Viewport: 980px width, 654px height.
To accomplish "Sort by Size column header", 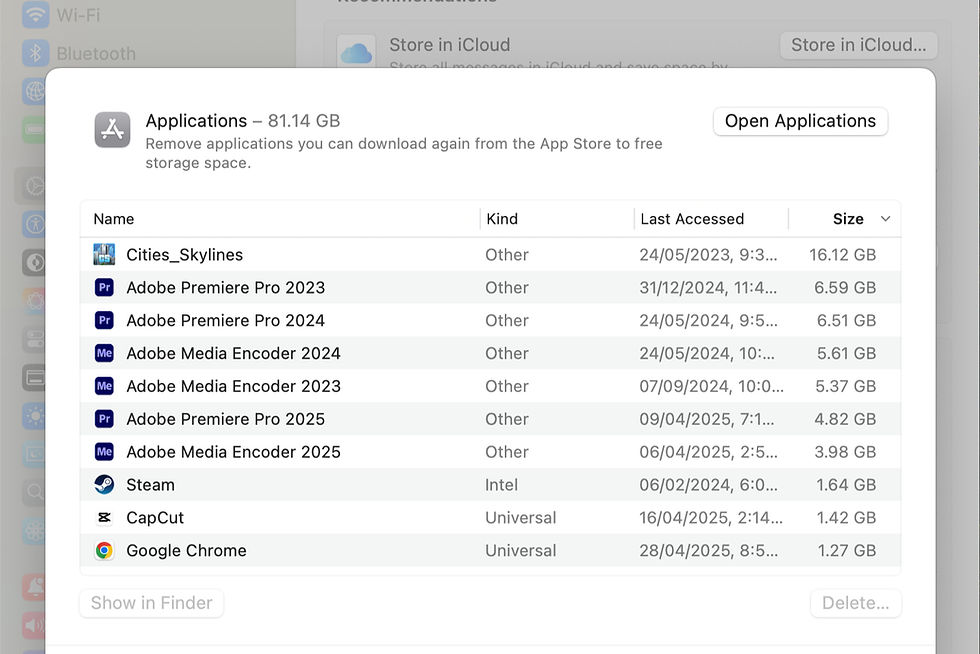I will tap(848, 219).
